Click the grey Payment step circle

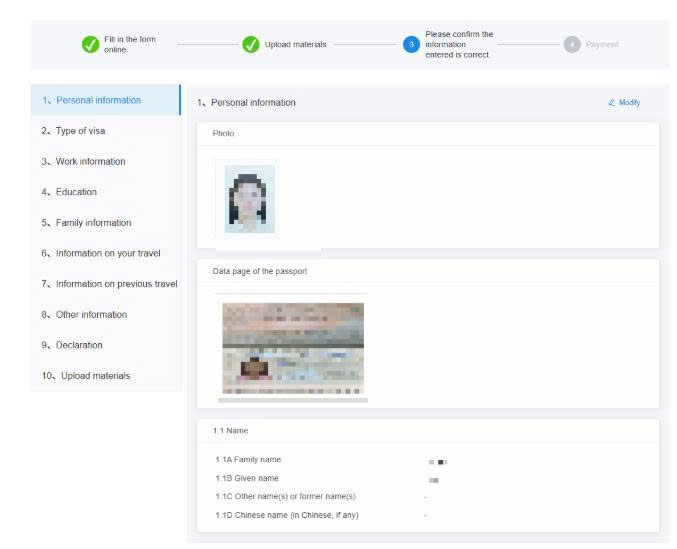572,44
